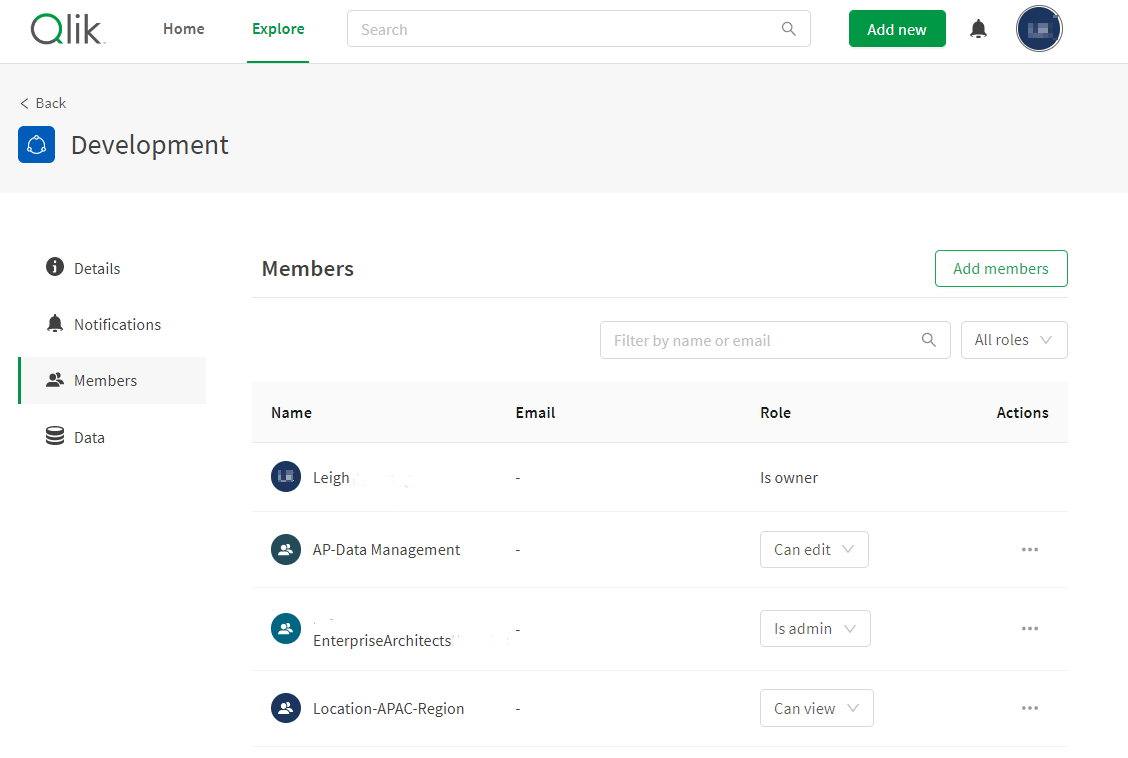1128x758 pixels.
Task: Click the Add members button
Action: pos(1000,268)
